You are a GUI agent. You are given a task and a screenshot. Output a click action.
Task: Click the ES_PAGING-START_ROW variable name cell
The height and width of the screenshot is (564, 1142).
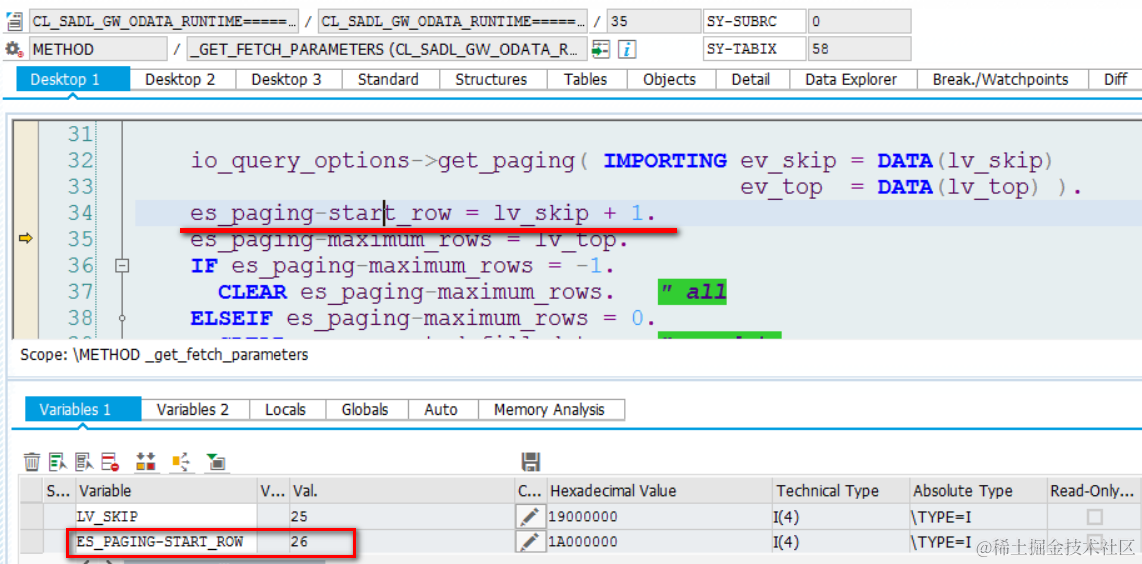167,542
